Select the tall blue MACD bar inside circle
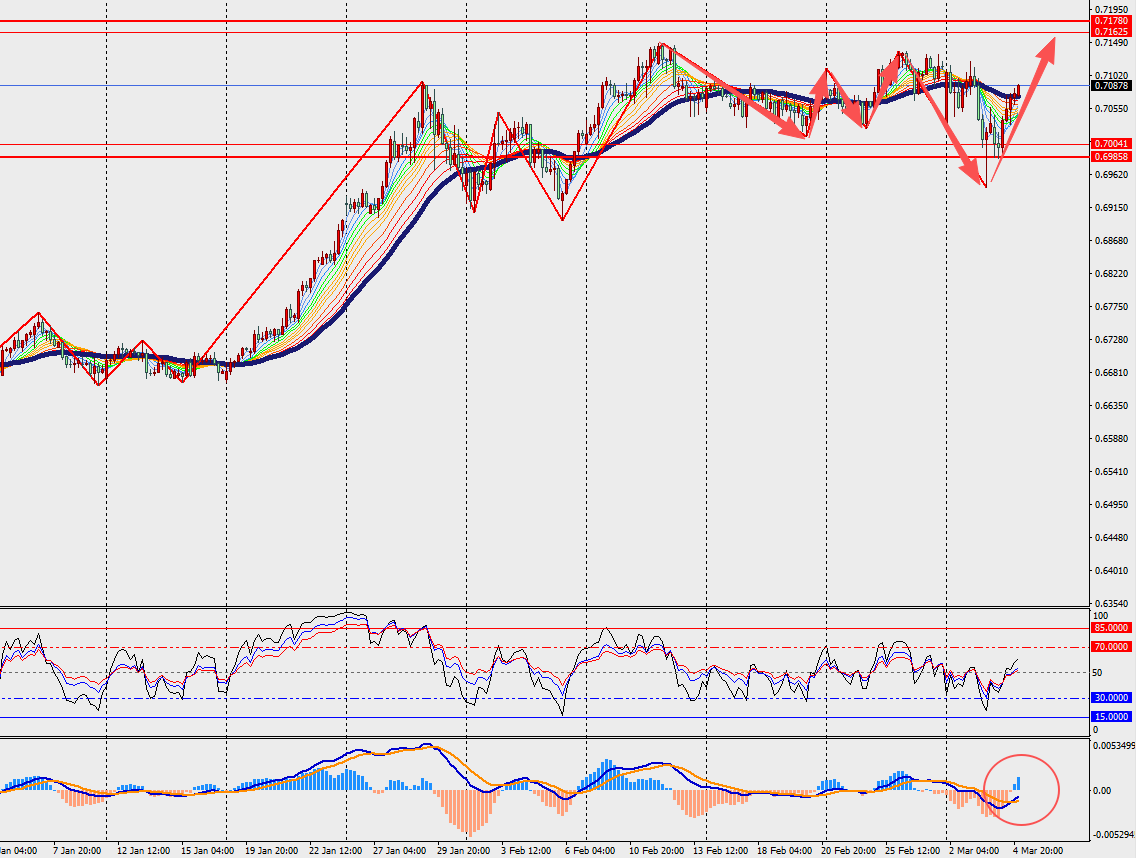The height and width of the screenshot is (858, 1137). point(1018,785)
